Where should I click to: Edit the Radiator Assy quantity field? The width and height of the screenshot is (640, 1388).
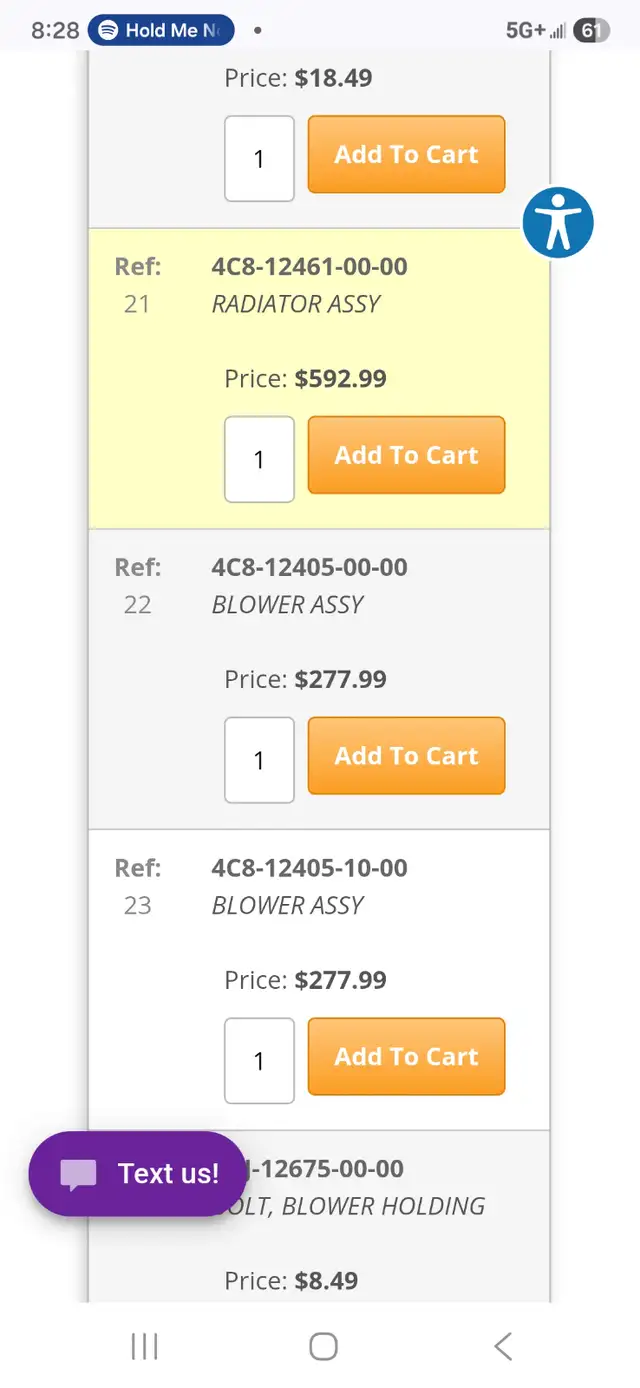click(259, 460)
